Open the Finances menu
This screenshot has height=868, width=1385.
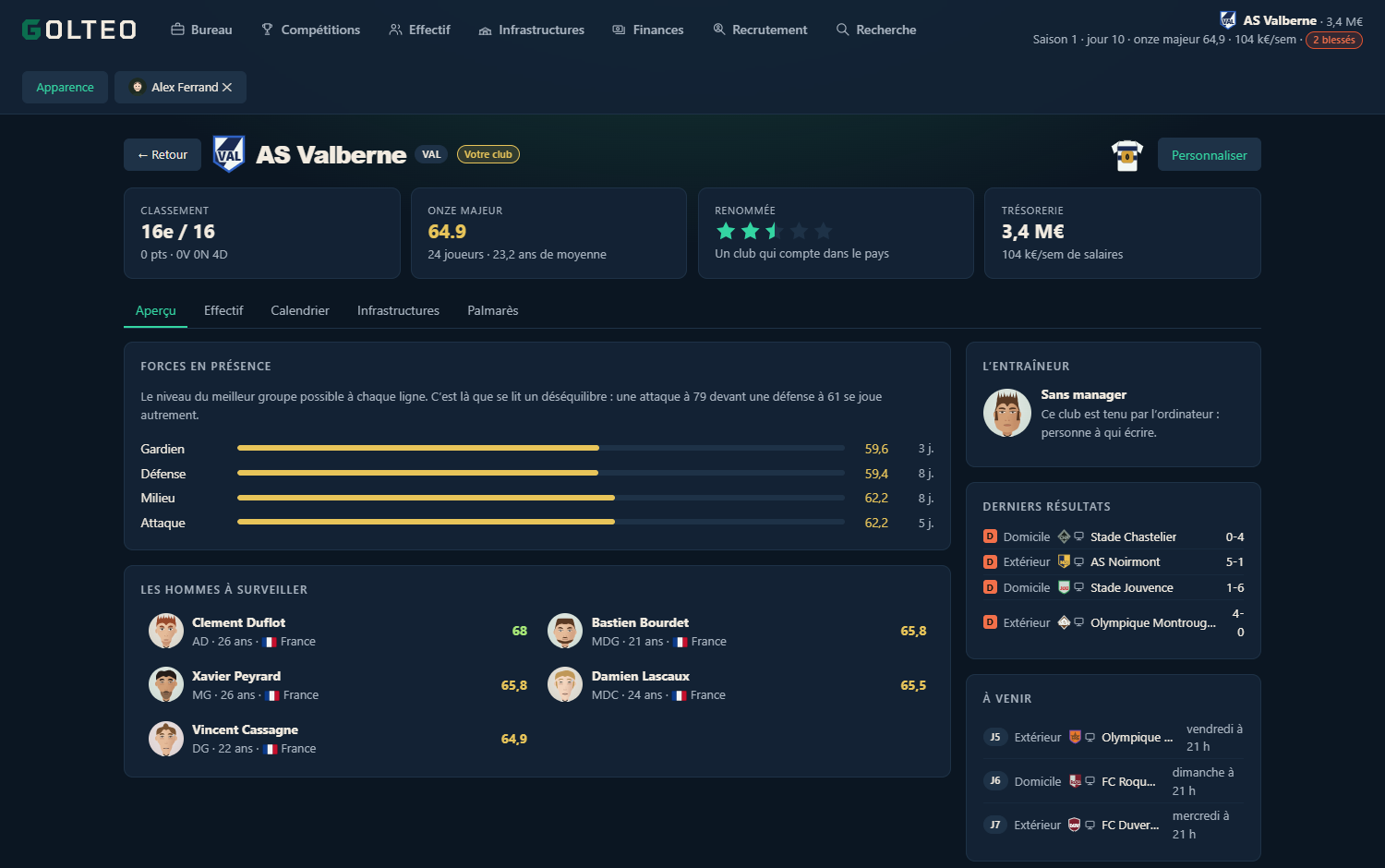[648, 30]
